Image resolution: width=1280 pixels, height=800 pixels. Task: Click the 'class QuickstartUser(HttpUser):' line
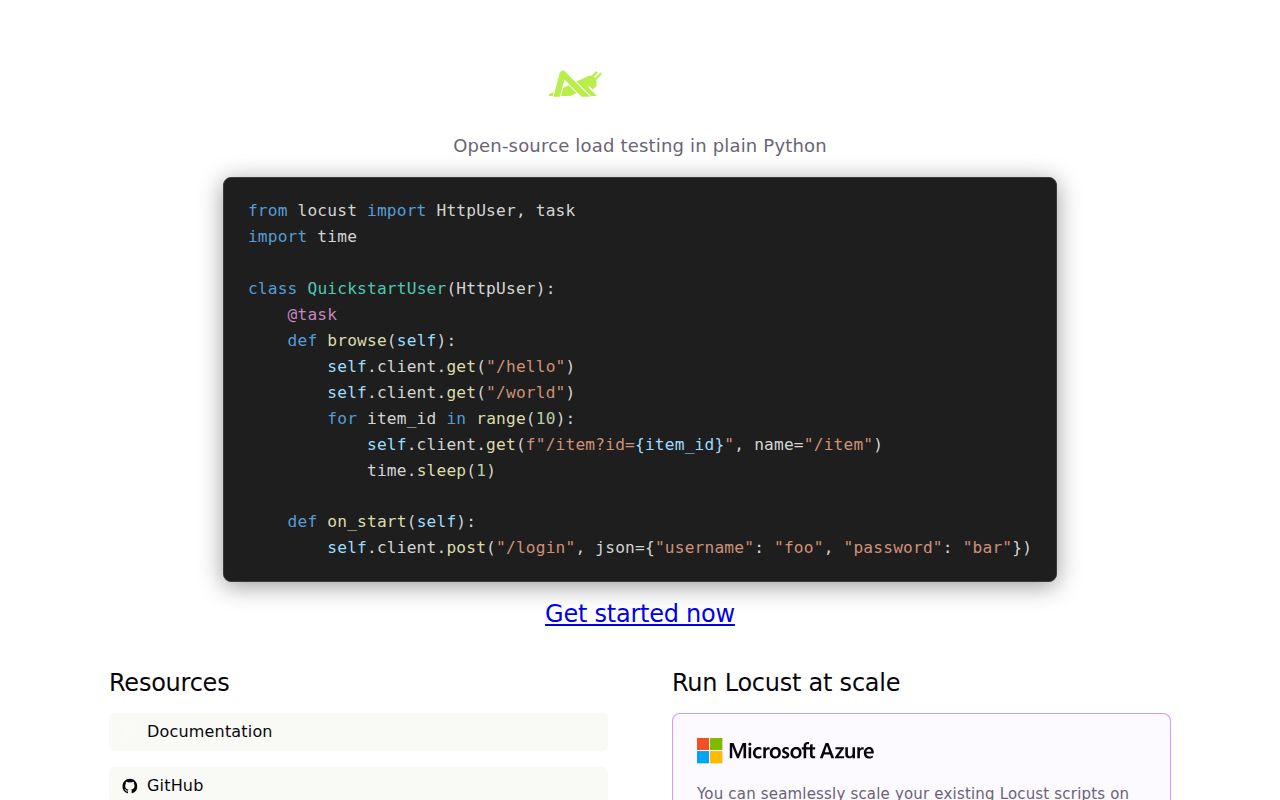click(x=401, y=288)
